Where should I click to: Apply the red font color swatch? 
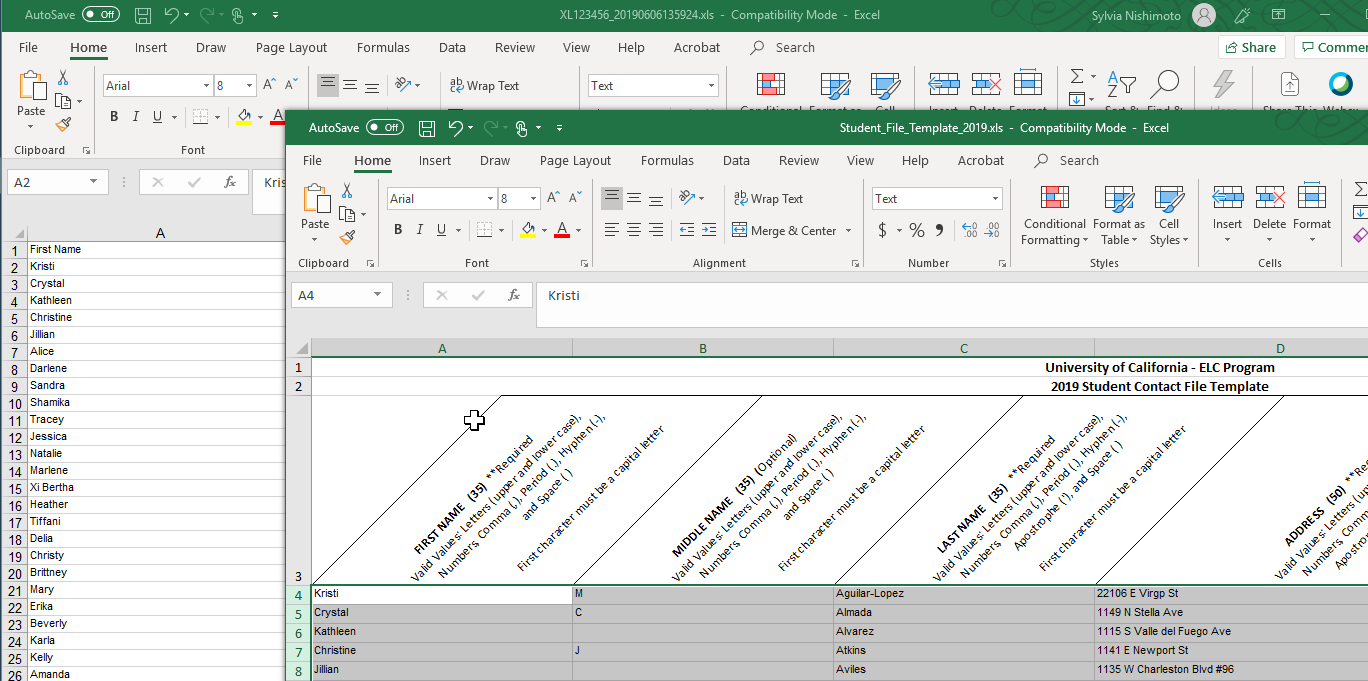click(x=563, y=233)
